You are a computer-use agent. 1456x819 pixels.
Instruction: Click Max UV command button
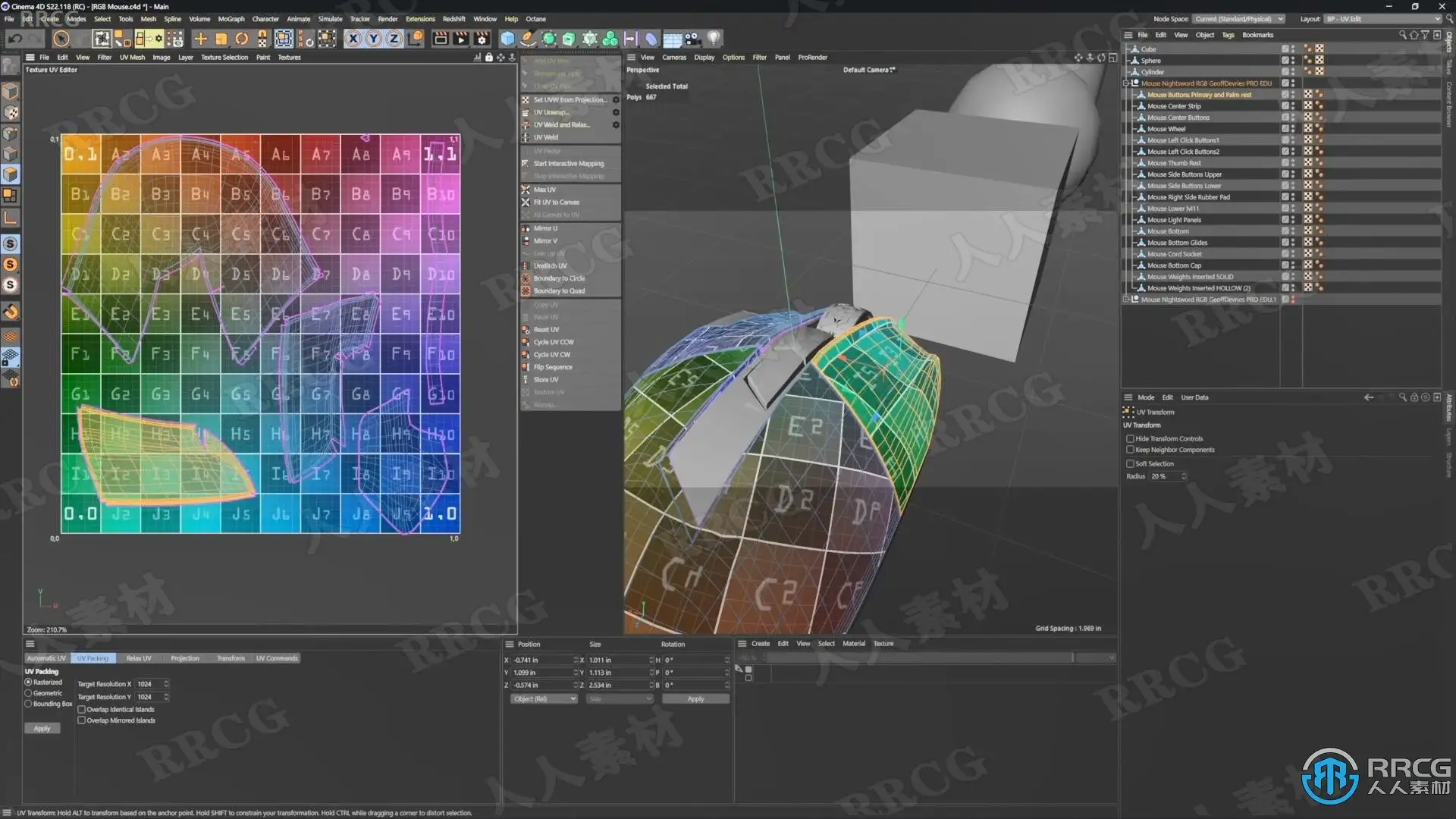(x=544, y=190)
